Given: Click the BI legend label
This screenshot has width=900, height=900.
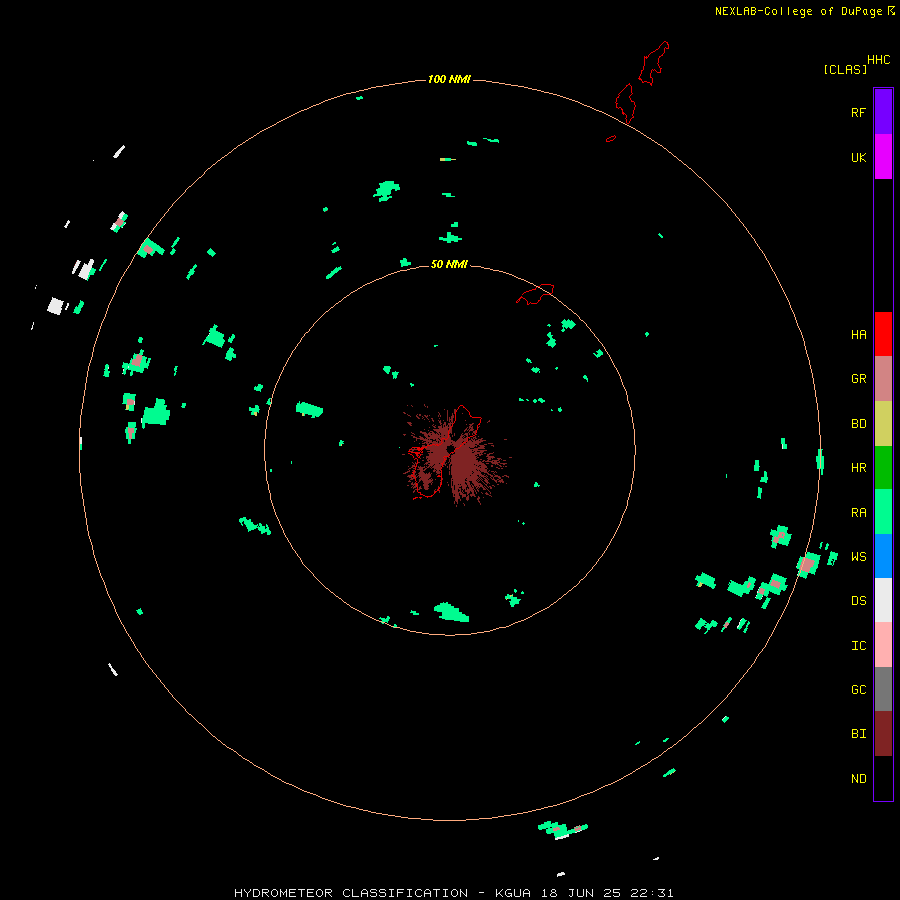Looking at the screenshot, I should pyautogui.click(x=858, y=734).
